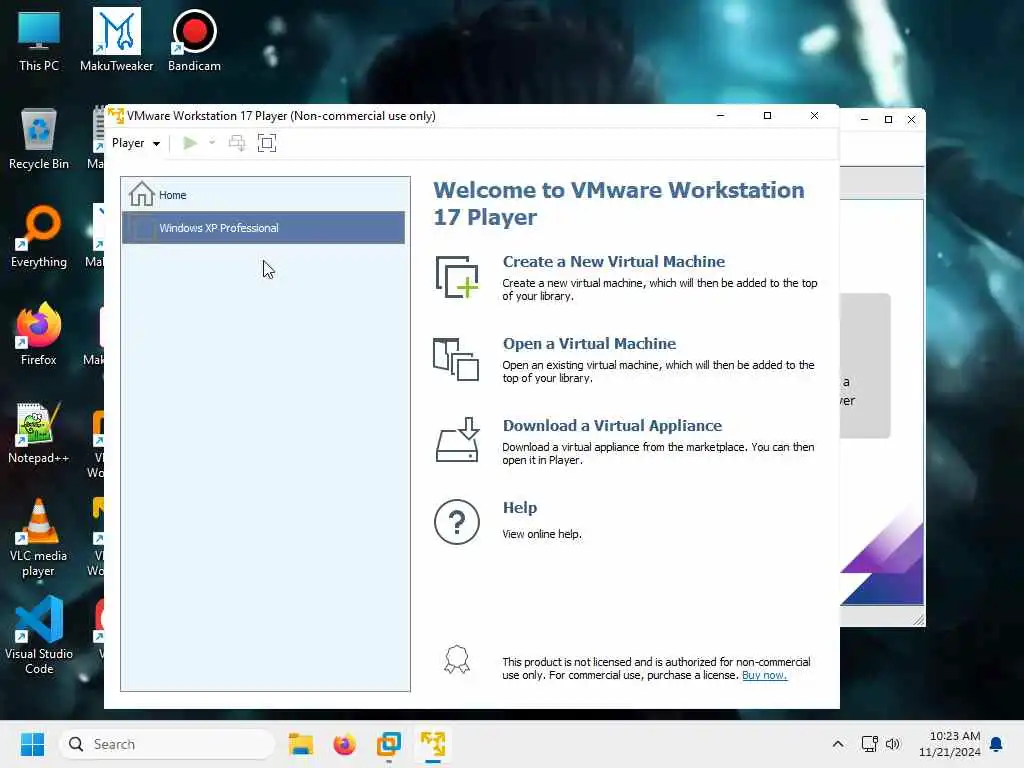Click the Open a Virtual Machine icon
This screenshot has width=1024, height=768.
point(456,359)
